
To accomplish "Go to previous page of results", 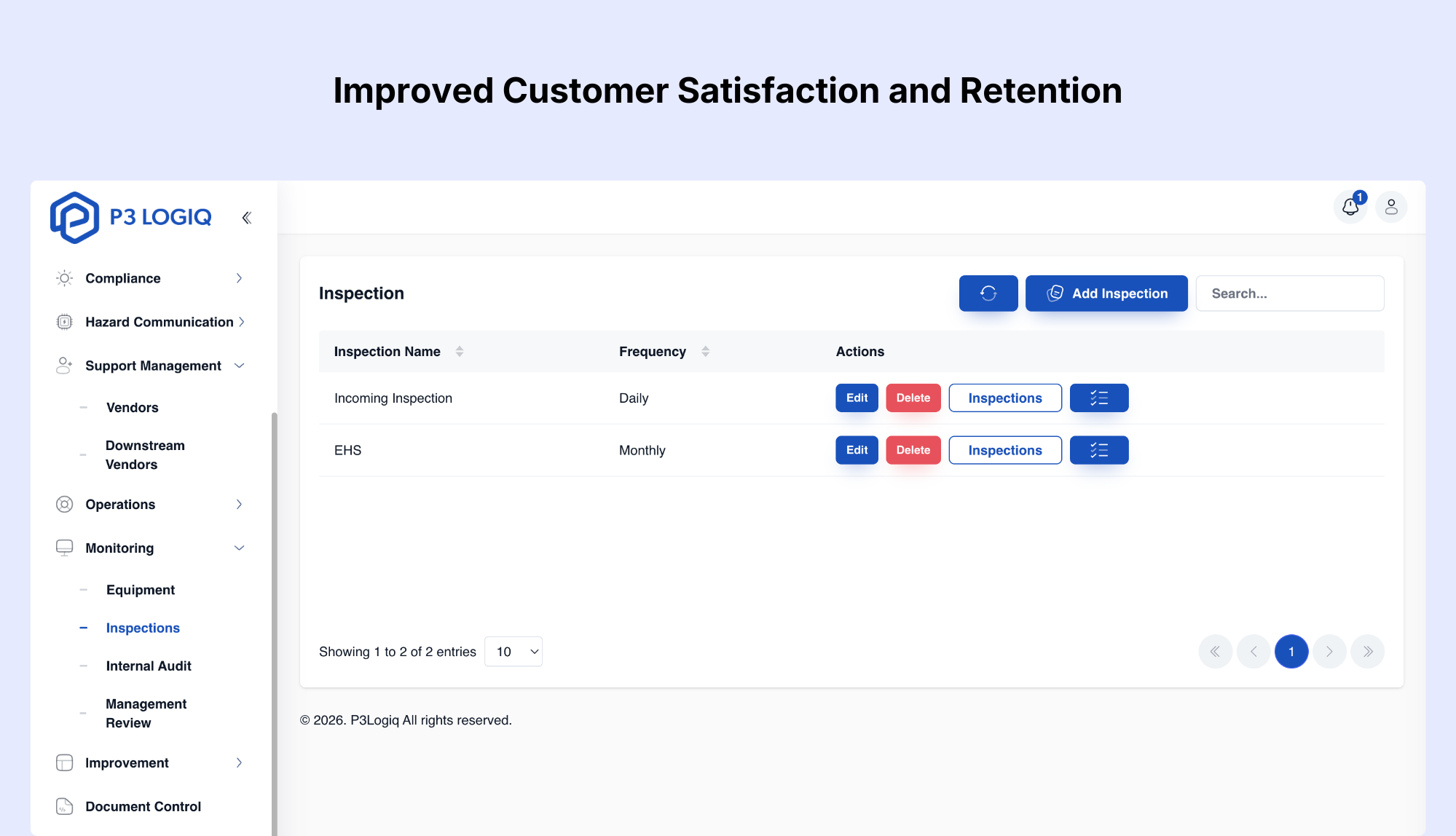I will pyautogui.click(x=1254, y=652).
